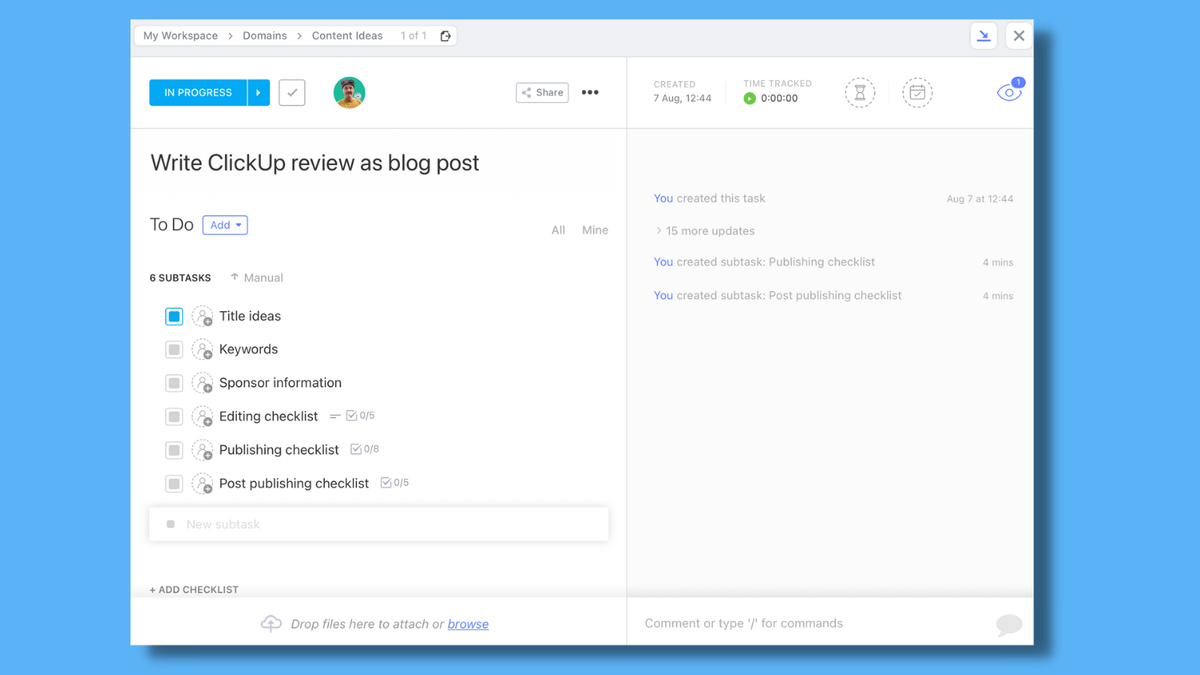Open the 0/5 counter on Post publishing checklist
Image resolution: width=1200 pixels, height=675 pixels.
[x=394, y=483]
